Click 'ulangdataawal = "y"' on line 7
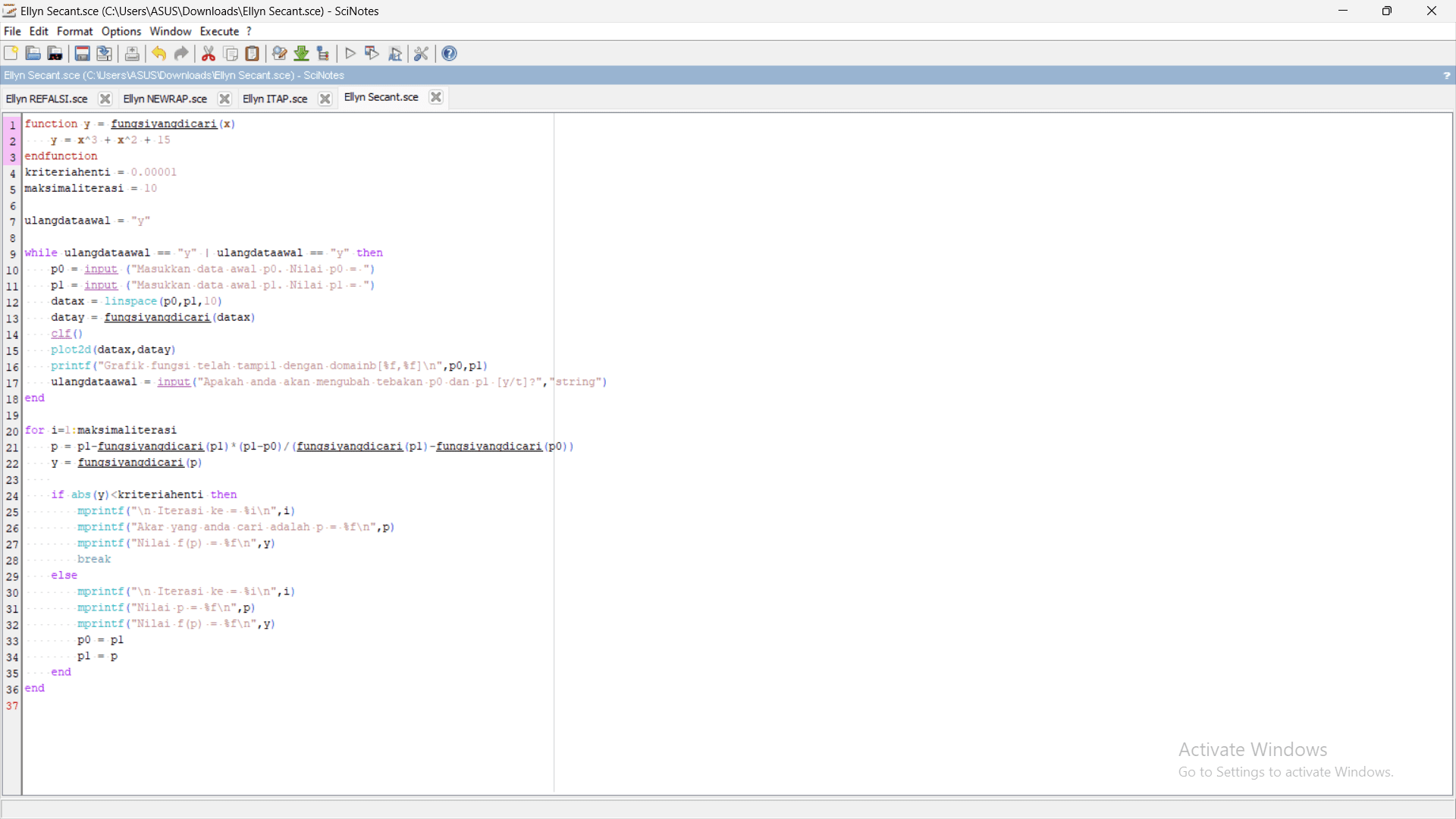 pos(88,221)
